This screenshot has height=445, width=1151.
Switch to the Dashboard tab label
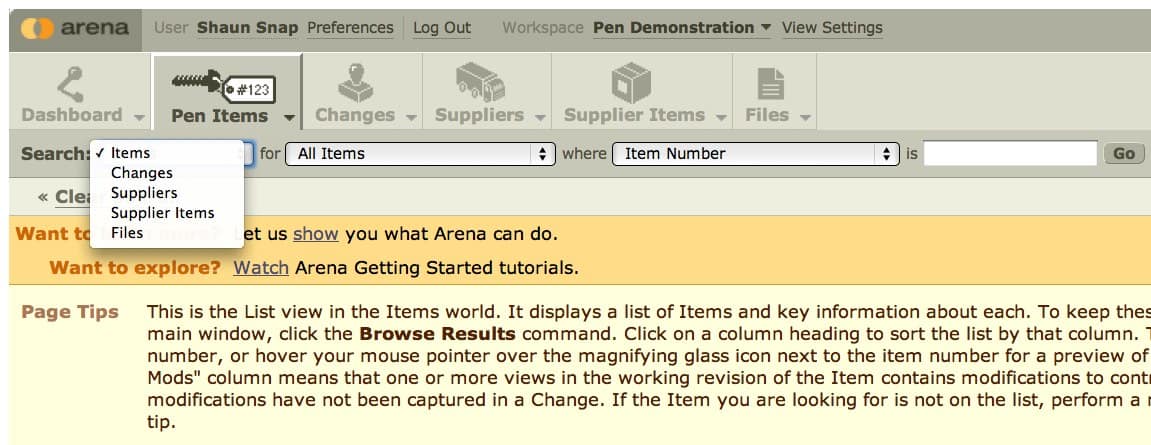tap(72, 115)
